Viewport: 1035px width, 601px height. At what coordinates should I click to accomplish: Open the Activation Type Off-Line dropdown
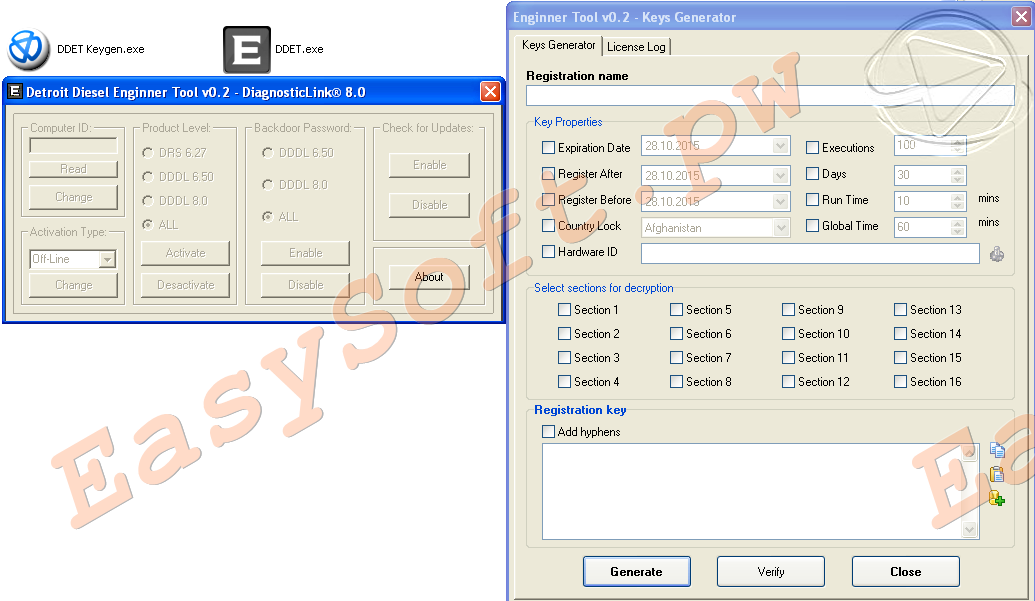click(x=107, y=260)
